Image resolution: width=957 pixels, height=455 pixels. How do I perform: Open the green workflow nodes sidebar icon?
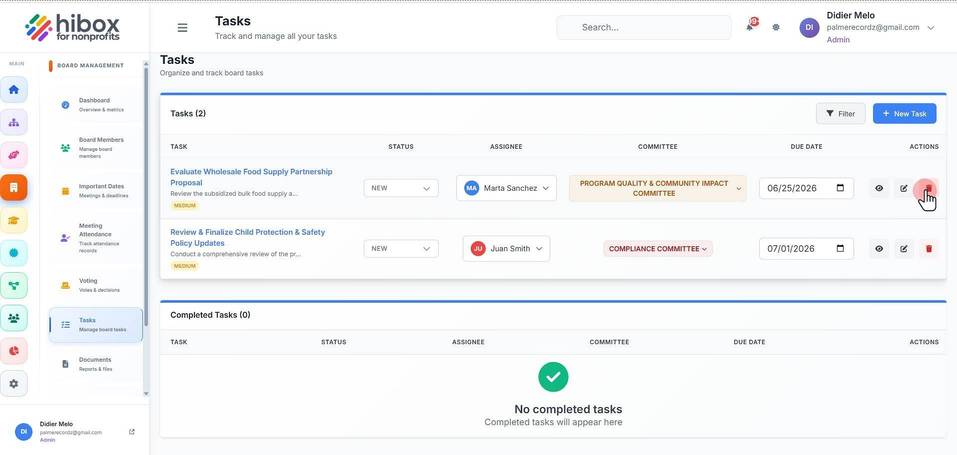(x=13, y=285)
